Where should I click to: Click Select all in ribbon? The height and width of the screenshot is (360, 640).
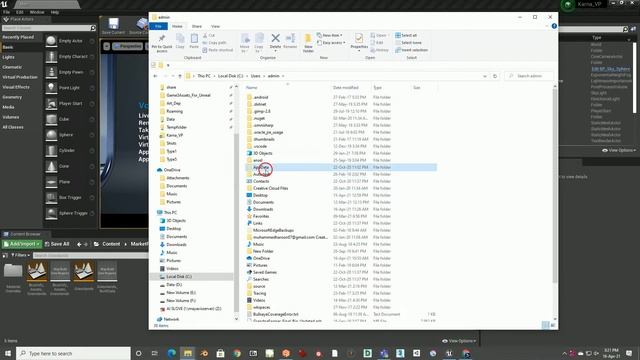(406, 36)
